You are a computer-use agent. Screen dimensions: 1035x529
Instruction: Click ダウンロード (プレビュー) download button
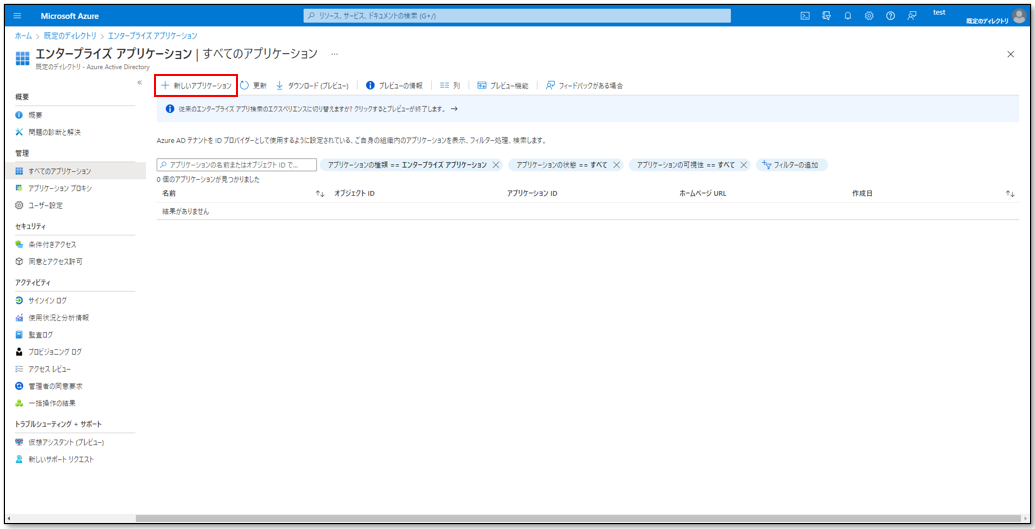coord(312,86)
